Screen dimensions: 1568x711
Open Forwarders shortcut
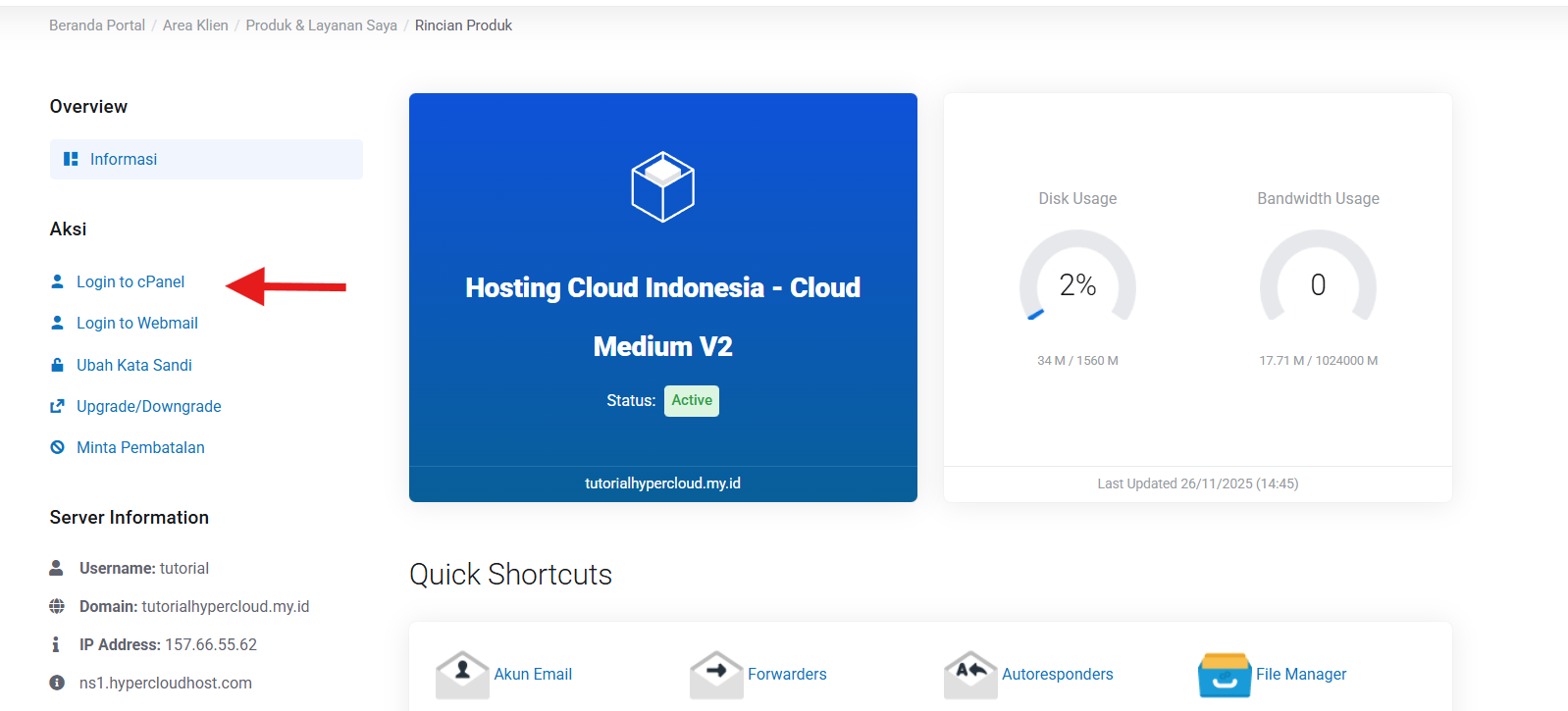[x=787, y=674]
